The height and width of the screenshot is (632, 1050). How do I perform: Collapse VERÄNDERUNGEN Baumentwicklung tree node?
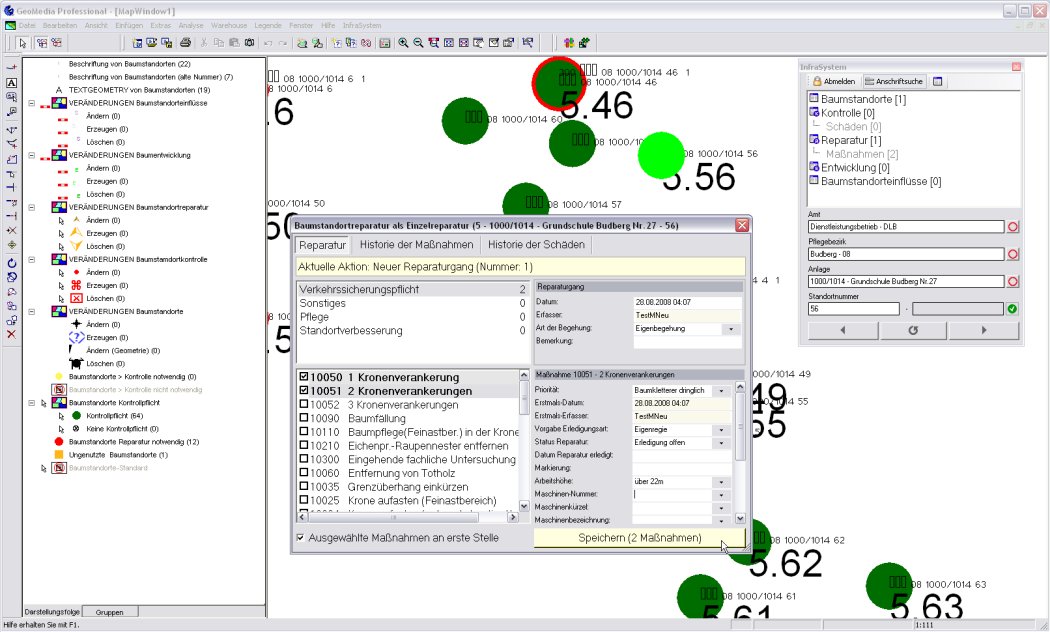tap(32, 156)
